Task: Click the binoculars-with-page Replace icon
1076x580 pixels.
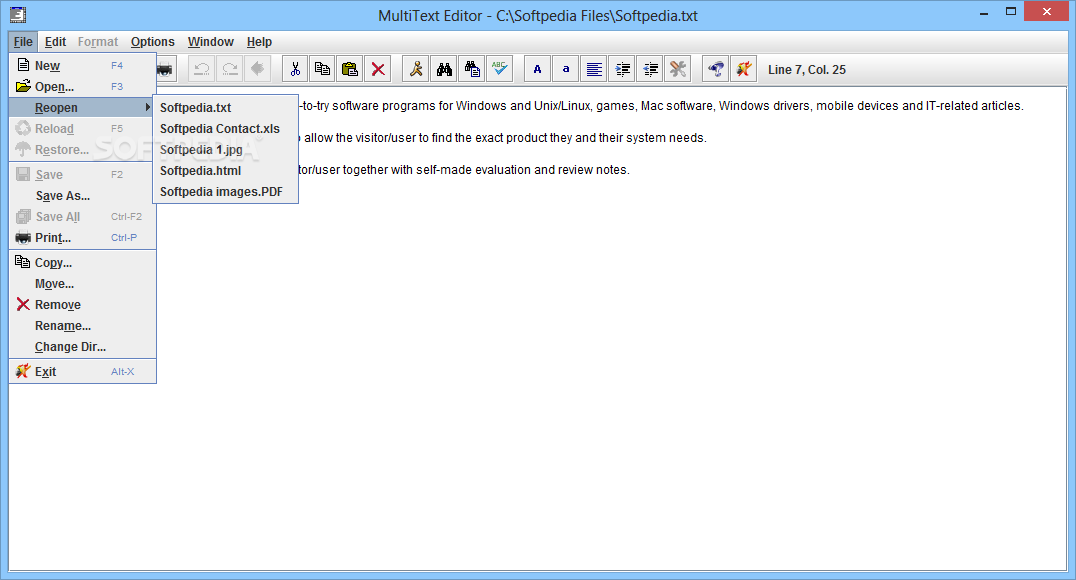Action: click(x=472, y=69)
